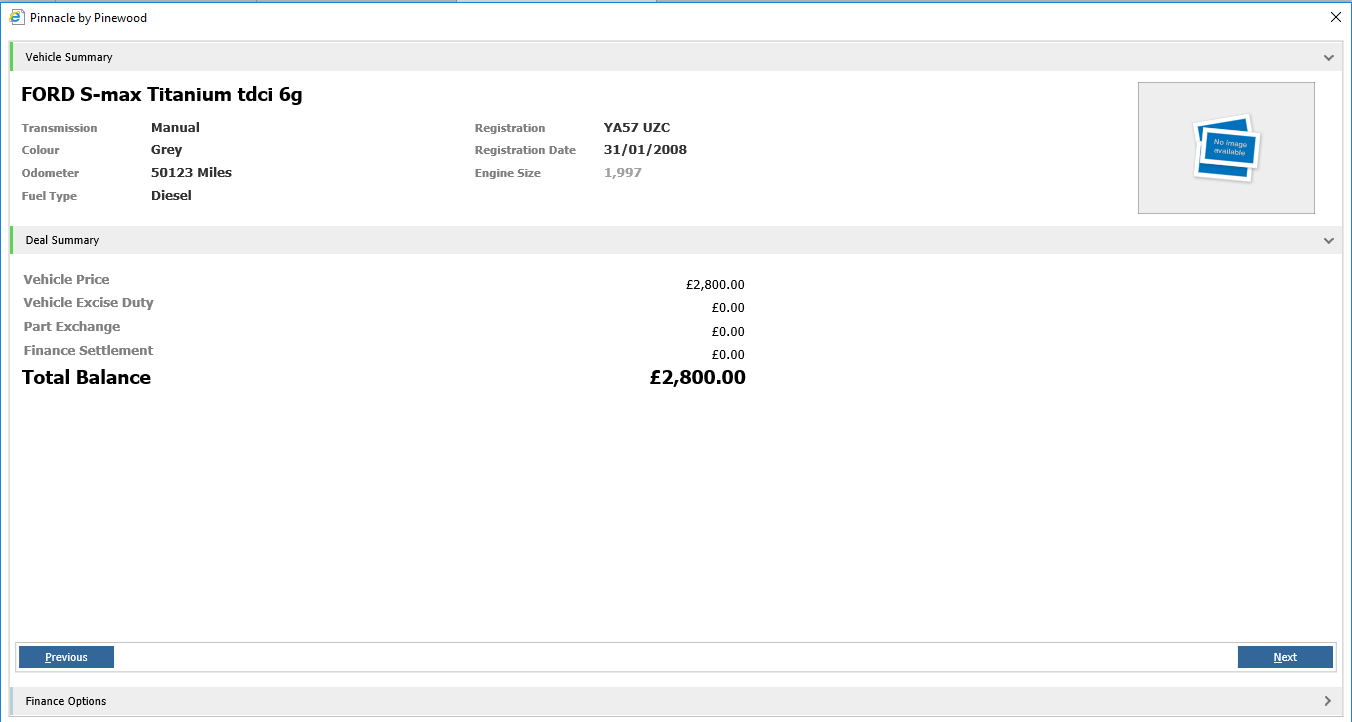Image resolution: width=1352 pixels, height=722 pixels.
Task: Click the Vehicle Excise Duty label
Action: [x=89, y=303]
